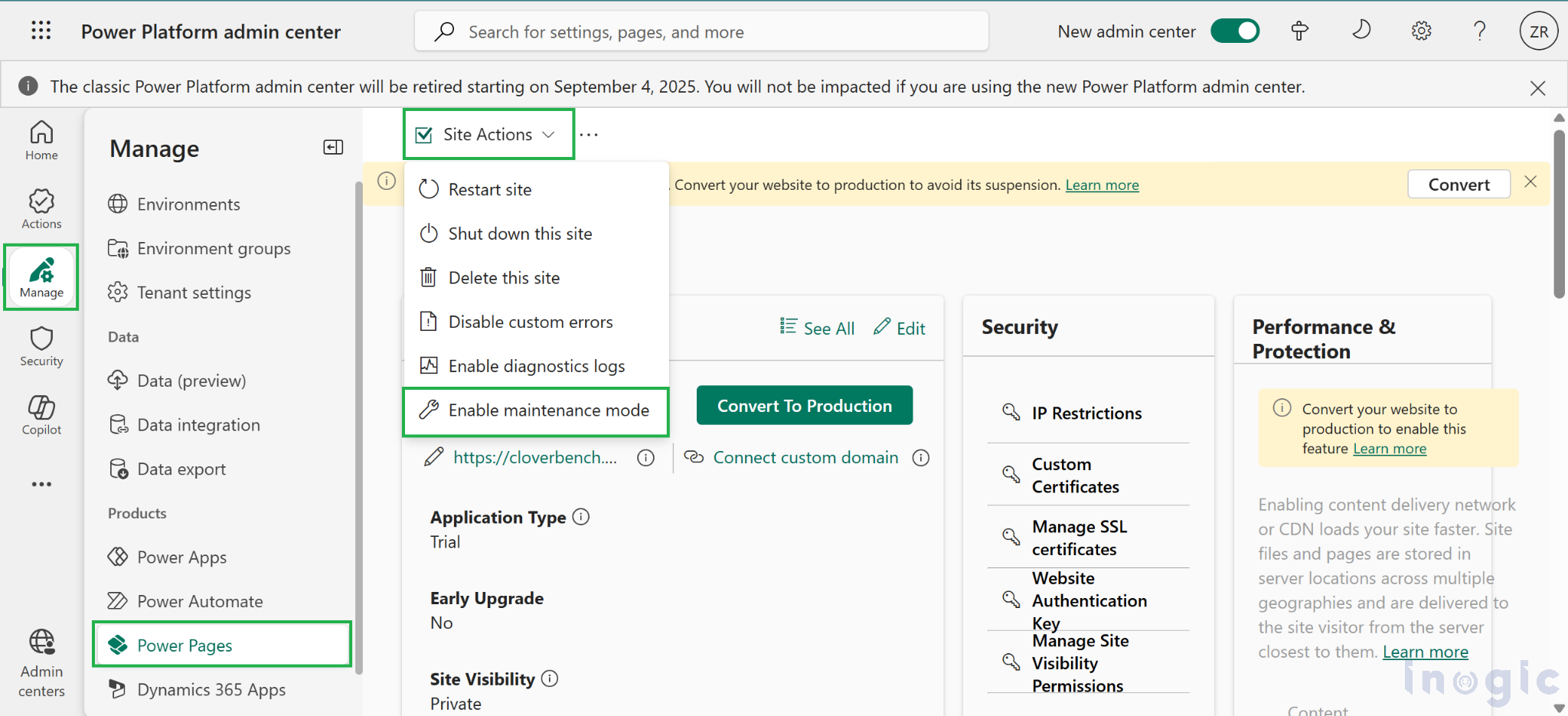Follow Learn more link about CDN
Viewport: 1568px width, 716px height.
[1426, 652]
